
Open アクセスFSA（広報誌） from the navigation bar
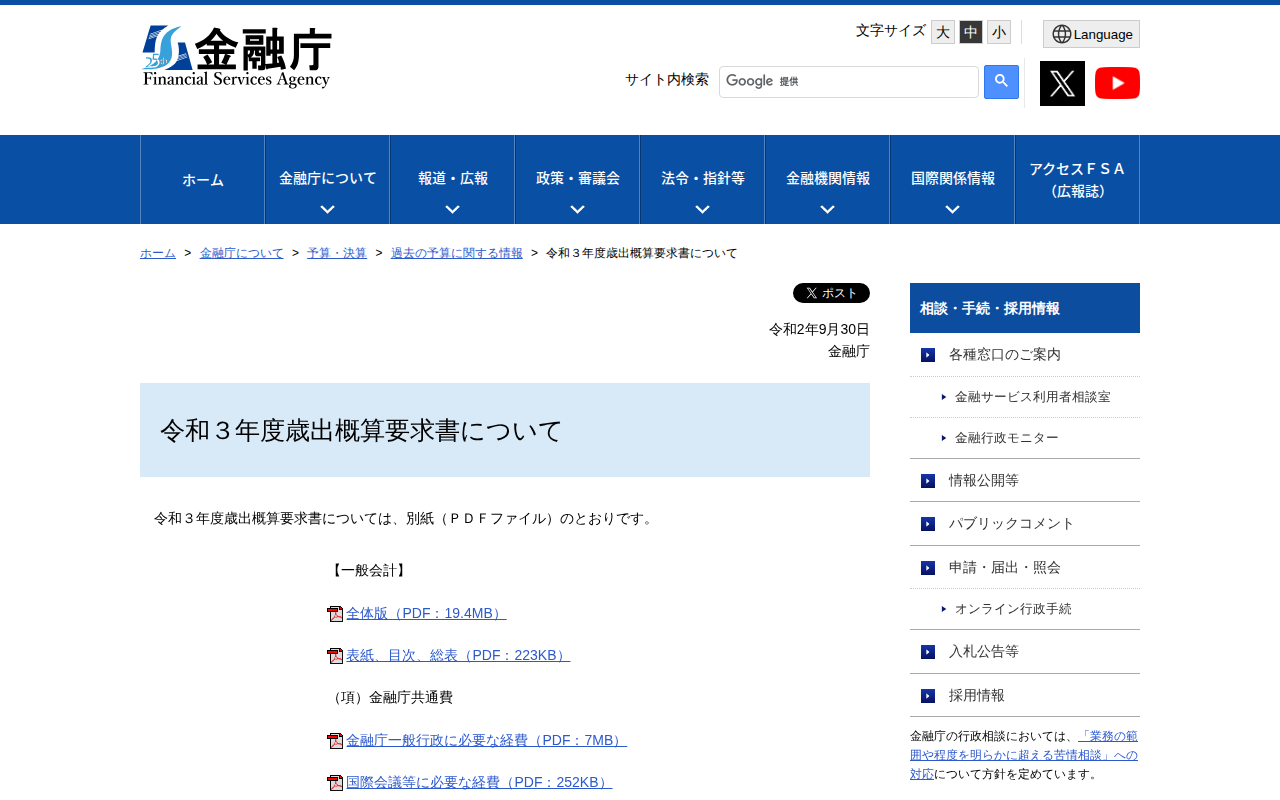(1076, 179)
